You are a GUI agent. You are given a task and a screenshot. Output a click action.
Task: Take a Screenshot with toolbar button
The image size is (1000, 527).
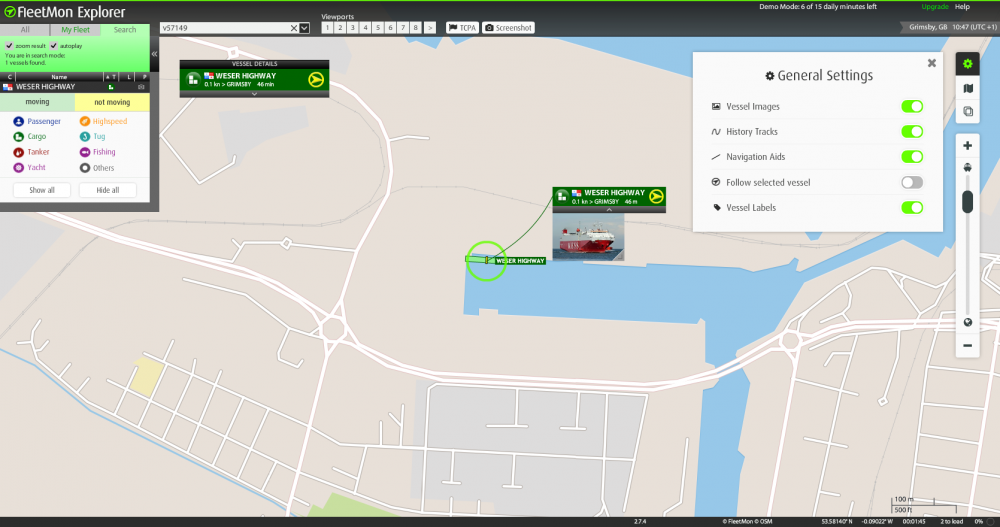pos(508,27)
